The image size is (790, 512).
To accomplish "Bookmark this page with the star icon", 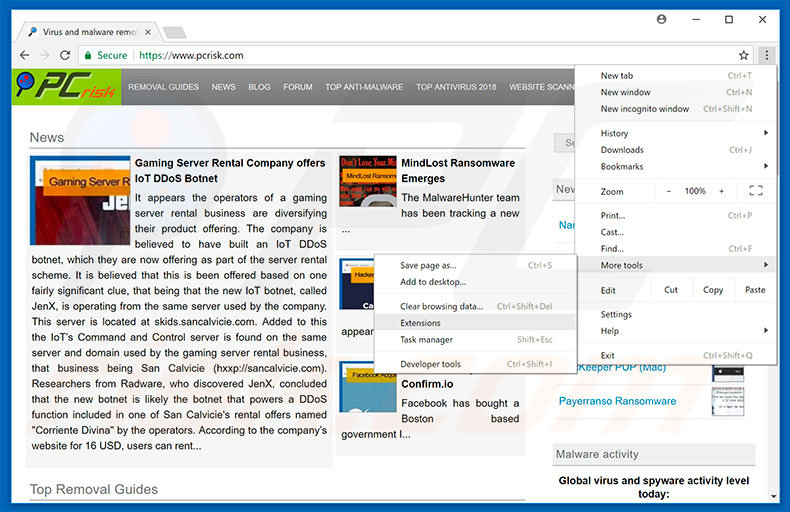I will tap(744, 55).
